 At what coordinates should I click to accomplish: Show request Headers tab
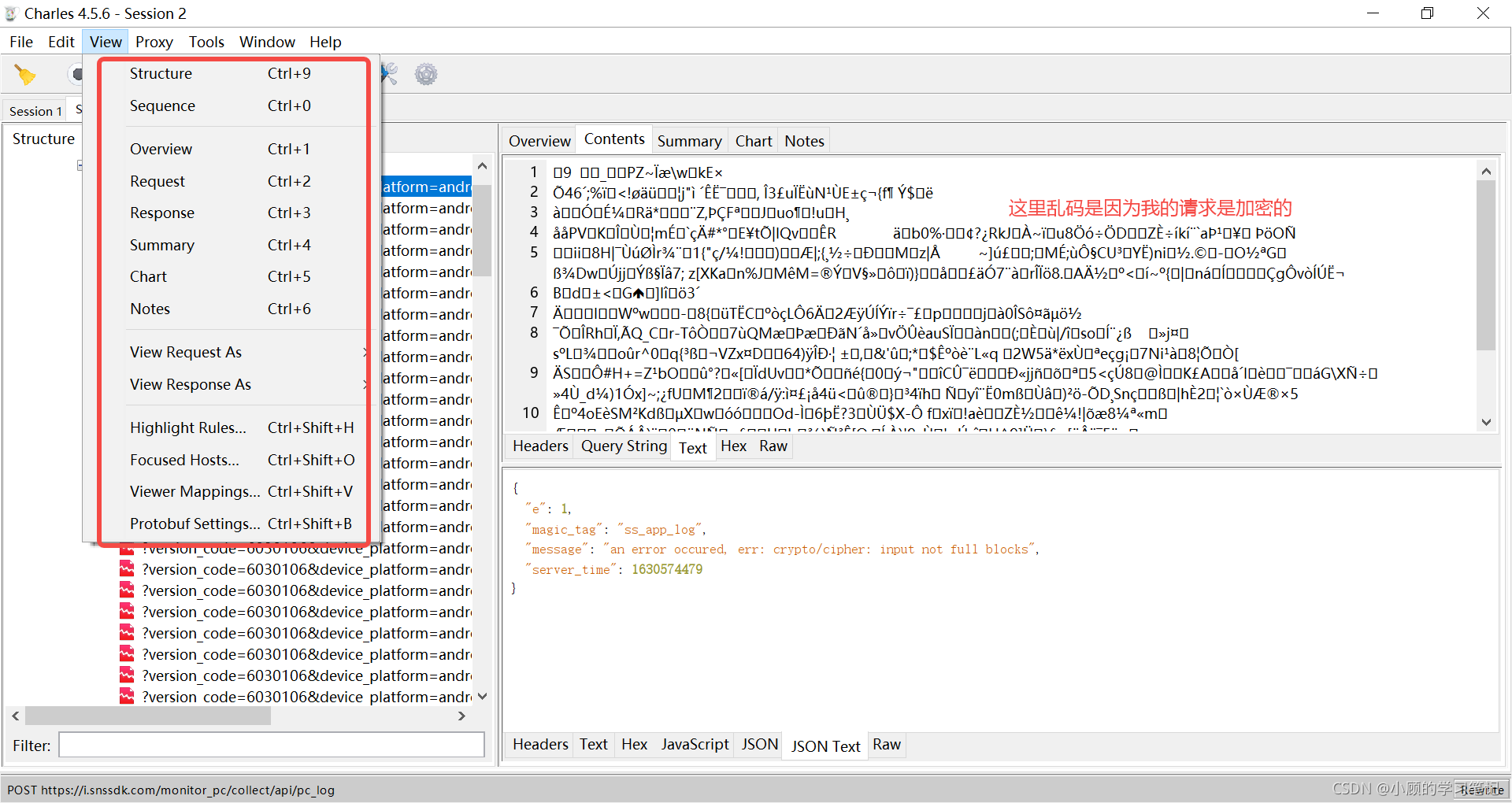[540, 446]
